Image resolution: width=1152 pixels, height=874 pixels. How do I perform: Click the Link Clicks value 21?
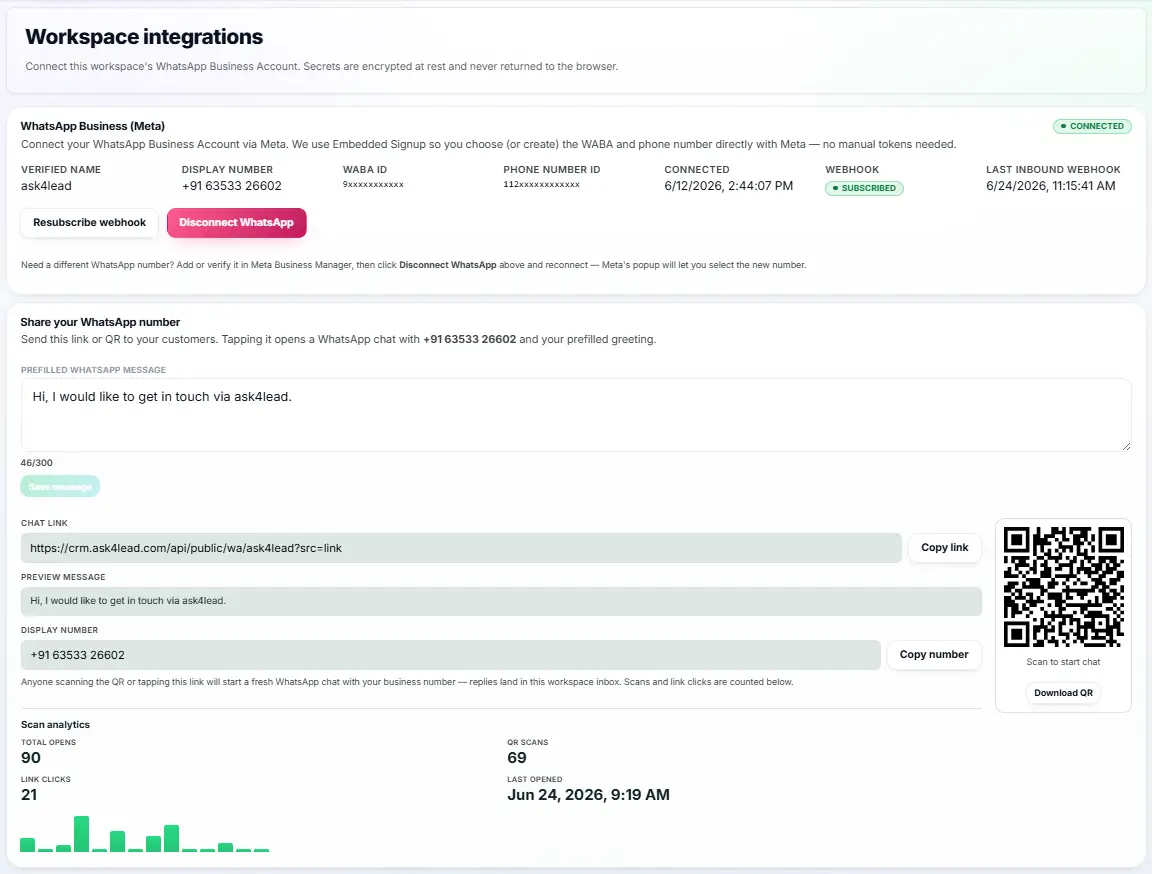[x=29, y=795]
